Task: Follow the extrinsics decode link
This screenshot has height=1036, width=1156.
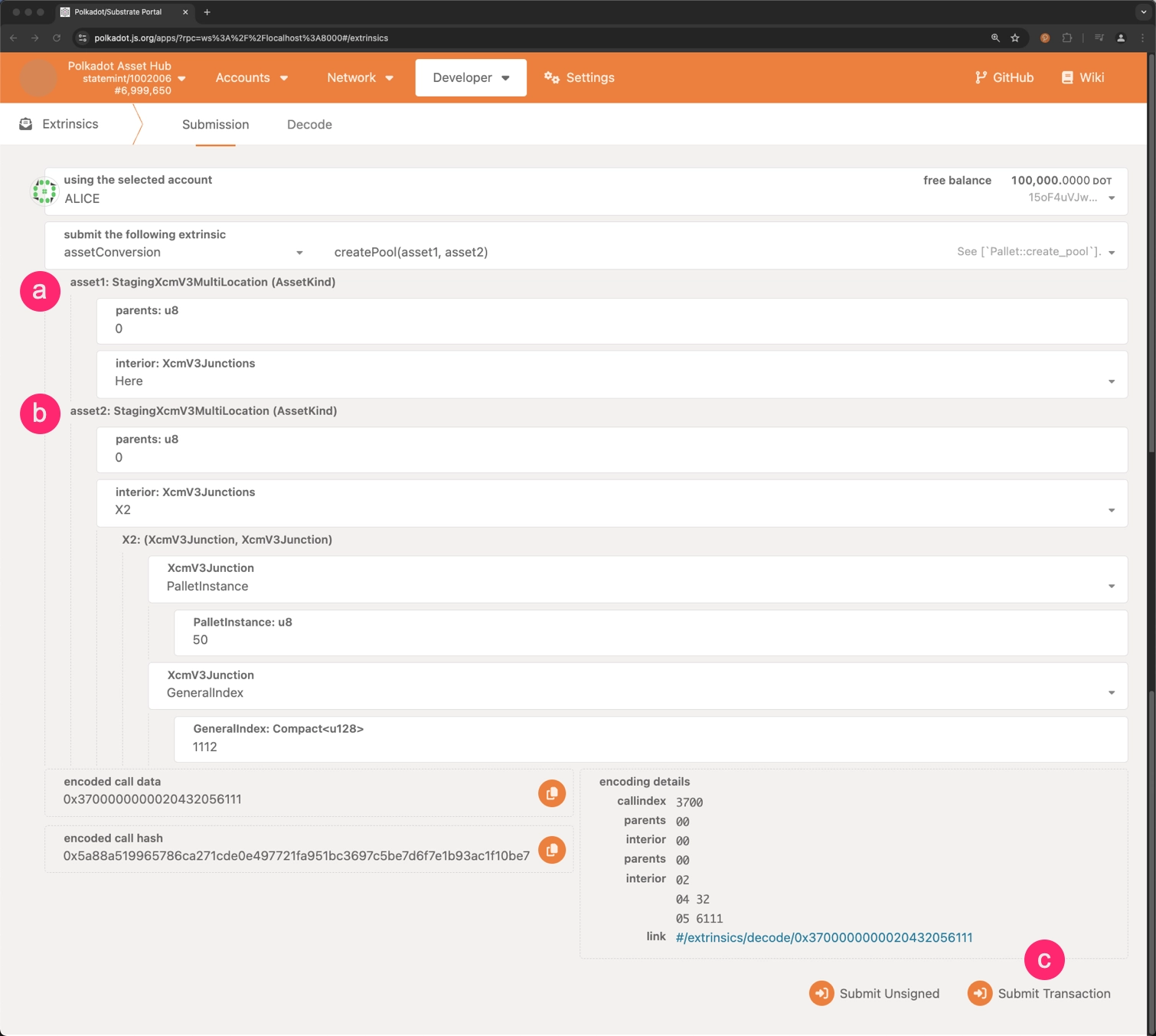Action: 824,937
